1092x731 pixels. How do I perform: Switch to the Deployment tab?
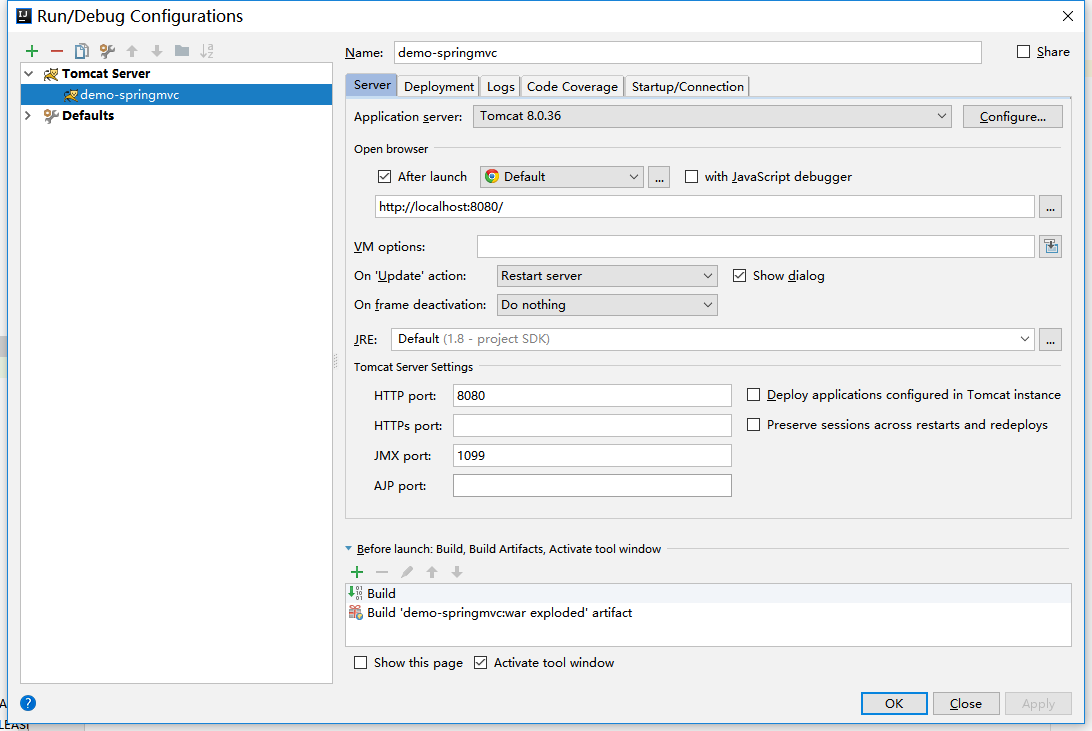pos(439,86)
